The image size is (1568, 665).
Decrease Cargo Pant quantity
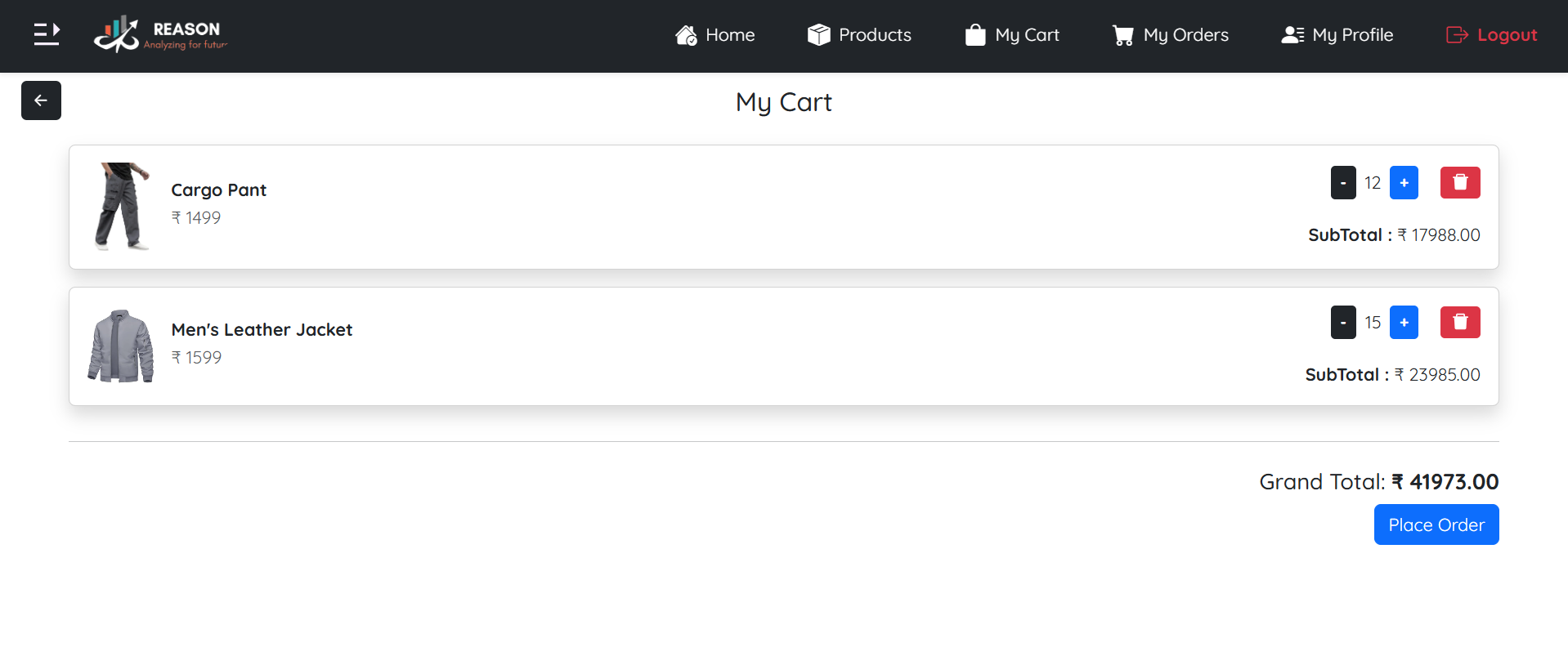(x=1343, y=182)
